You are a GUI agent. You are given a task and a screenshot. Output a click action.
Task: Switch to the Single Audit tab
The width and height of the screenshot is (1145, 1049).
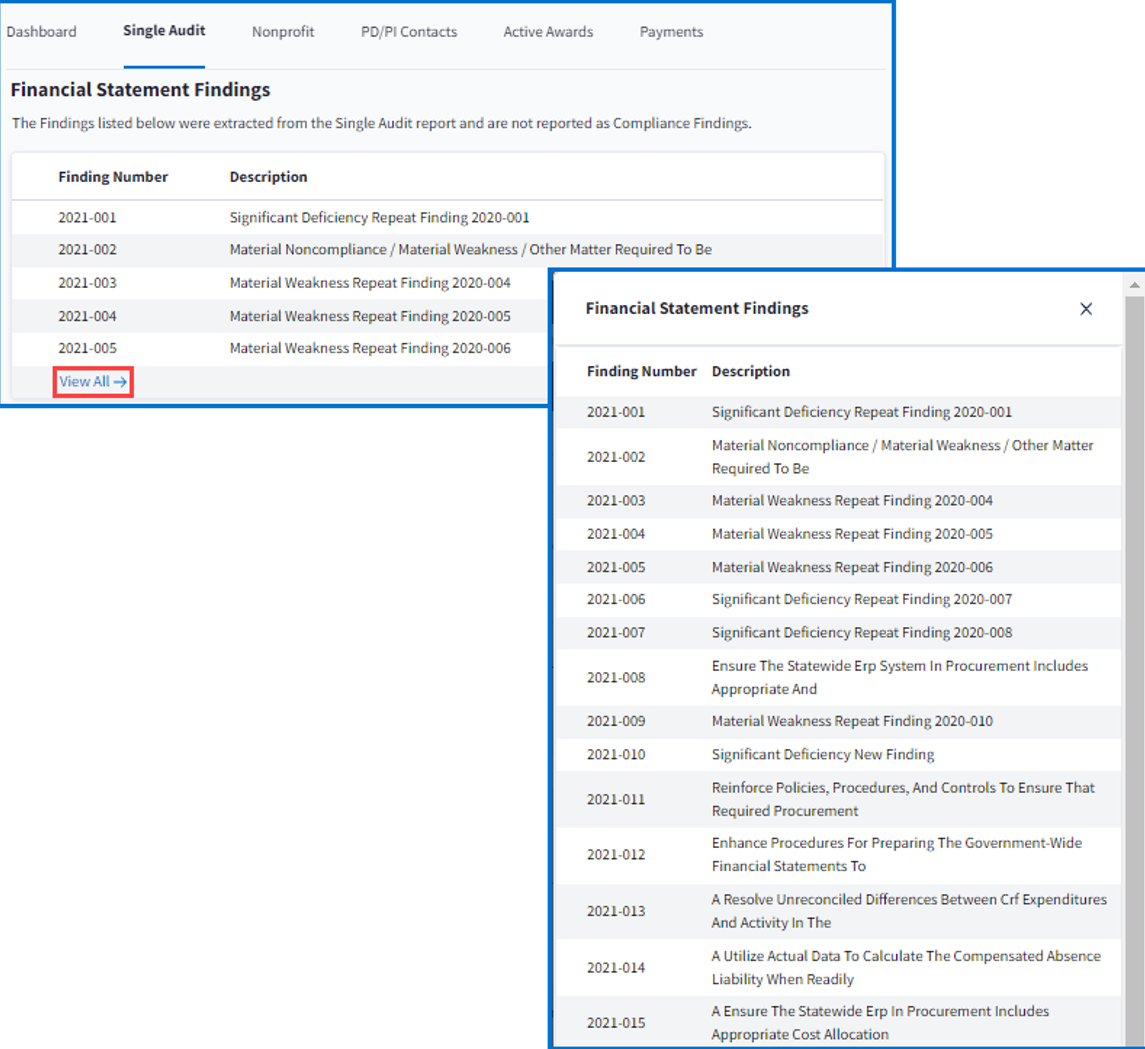(164, 31)
